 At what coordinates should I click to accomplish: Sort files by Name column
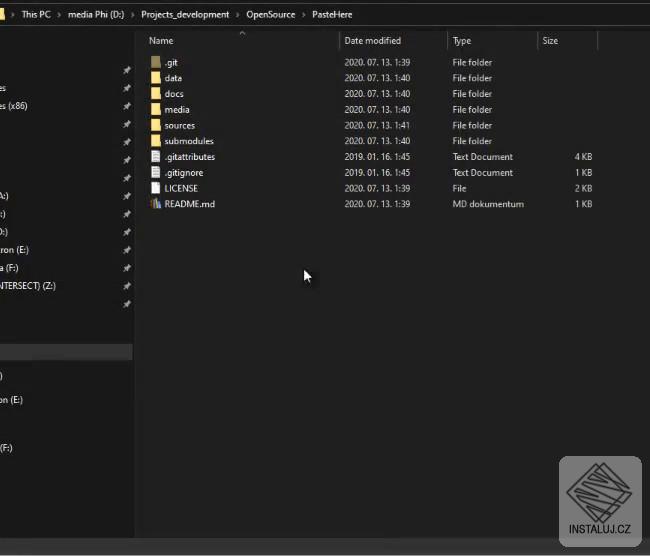161,41
